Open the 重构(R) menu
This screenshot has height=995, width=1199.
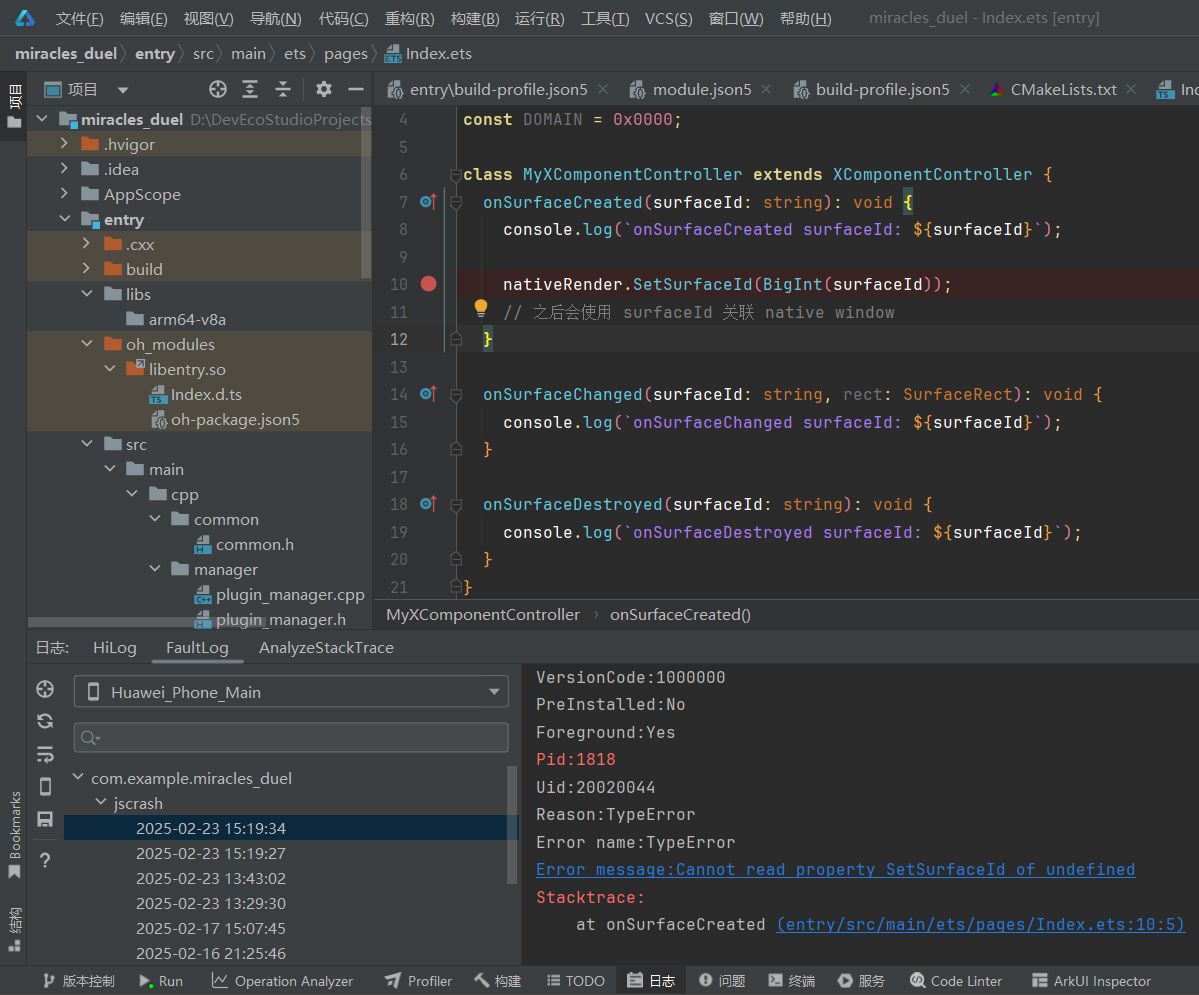click(409, 18)
